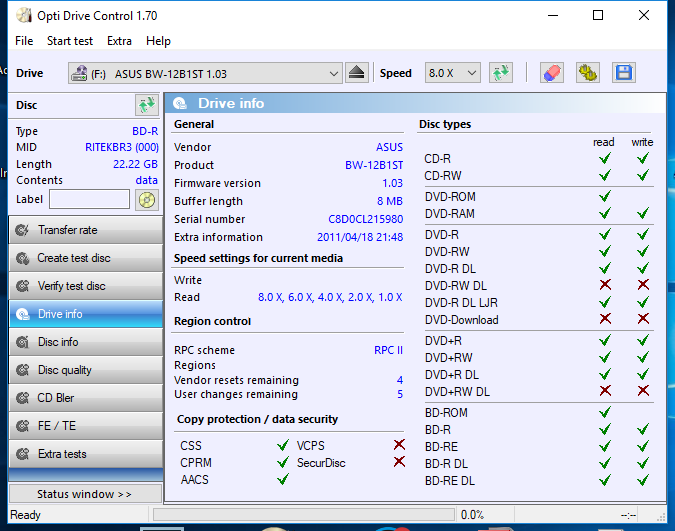This screenshot has width=675, height=531.
Task: Click the MID value RITEKBR3 (000)
Action: pos(122,147)
